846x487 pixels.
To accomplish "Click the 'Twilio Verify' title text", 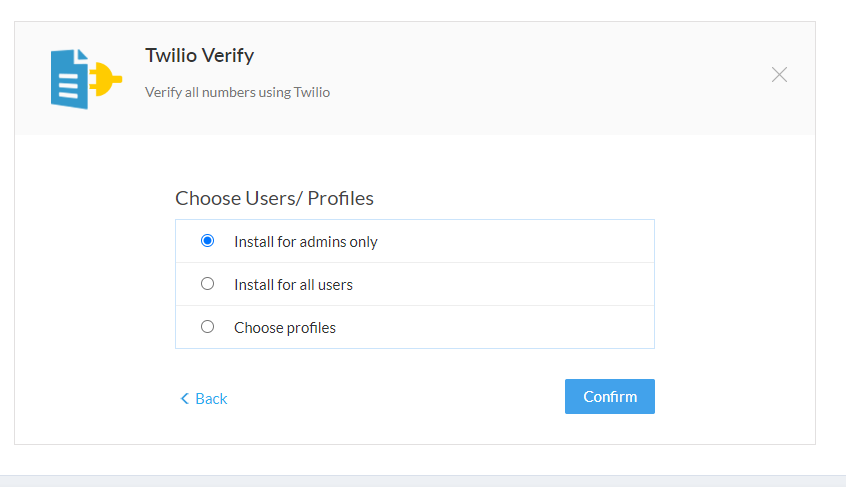I will tap(200, 56).
